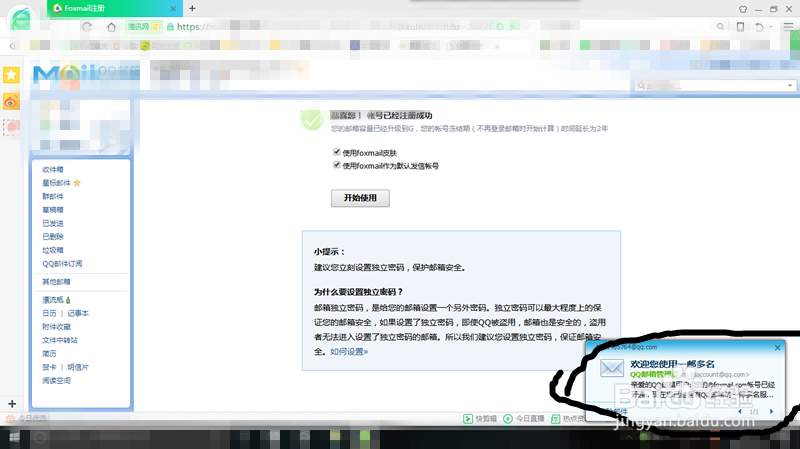Click the yellow star favorites sidebar icon
The height and width of the screenshot is (449, 800).
(11, 75)
